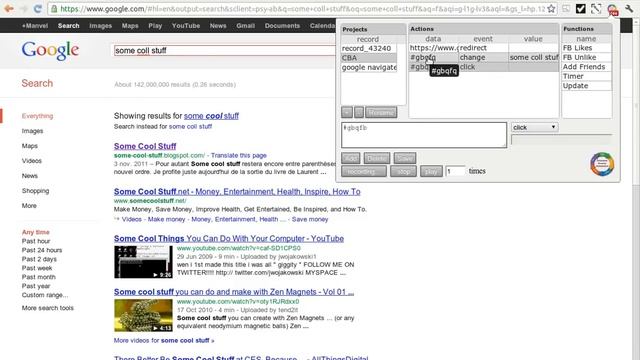Open the Zen Magnets video thumbnail

[143, 316]
